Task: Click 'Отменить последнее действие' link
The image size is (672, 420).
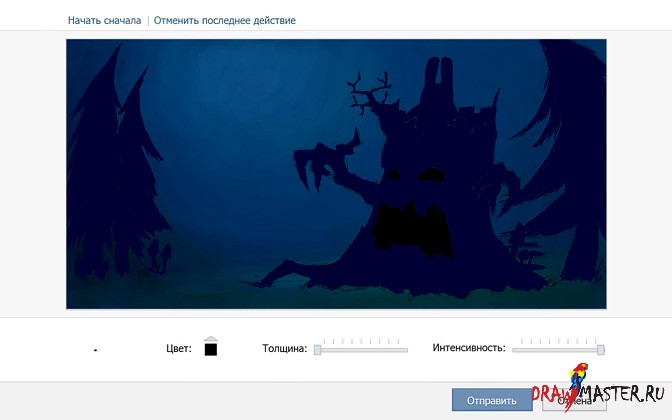Action: 225,21
